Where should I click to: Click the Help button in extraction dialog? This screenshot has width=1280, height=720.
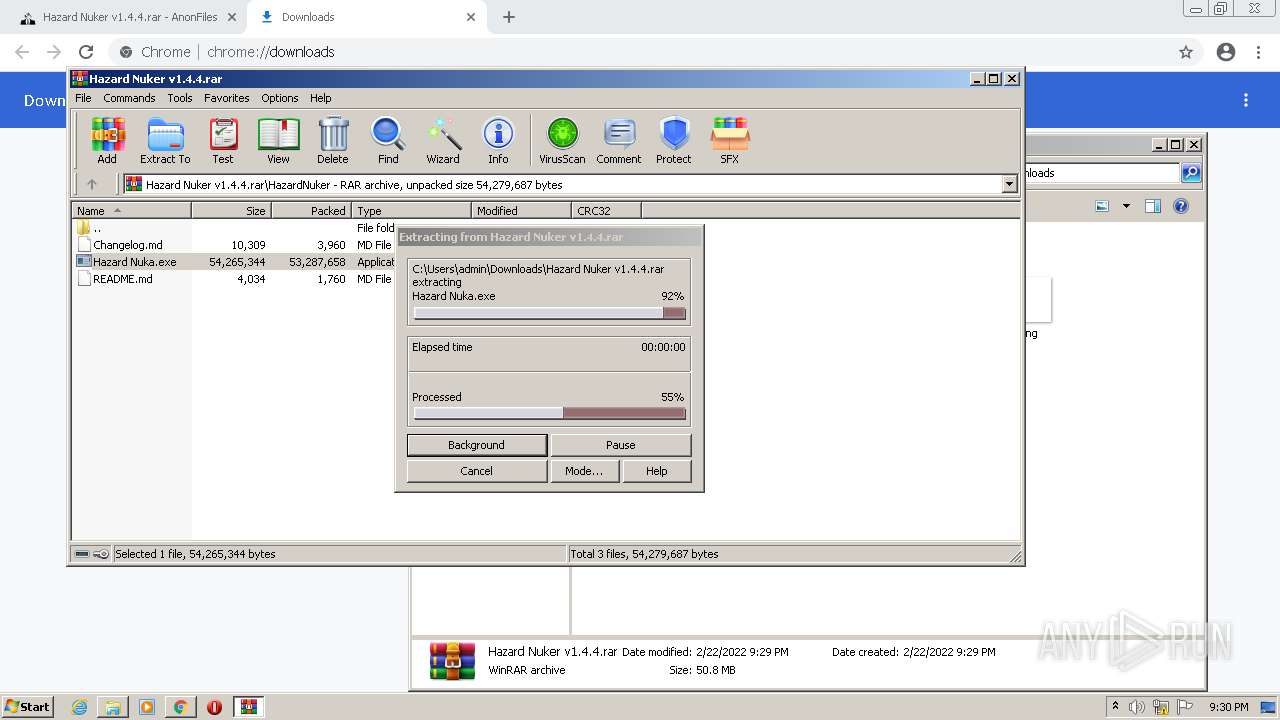pos(657,471)
